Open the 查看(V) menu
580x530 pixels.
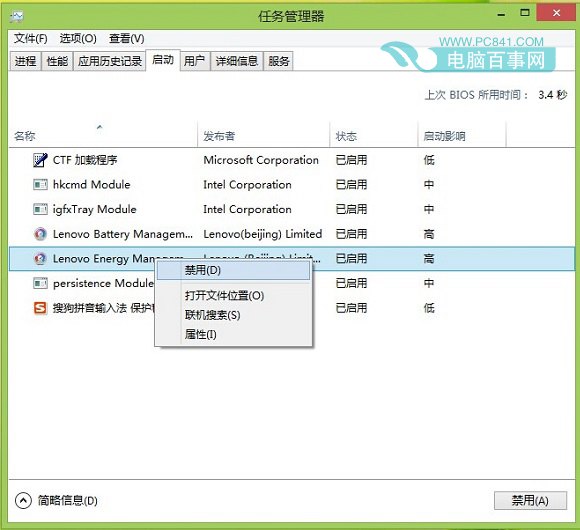tap(127, 38)
